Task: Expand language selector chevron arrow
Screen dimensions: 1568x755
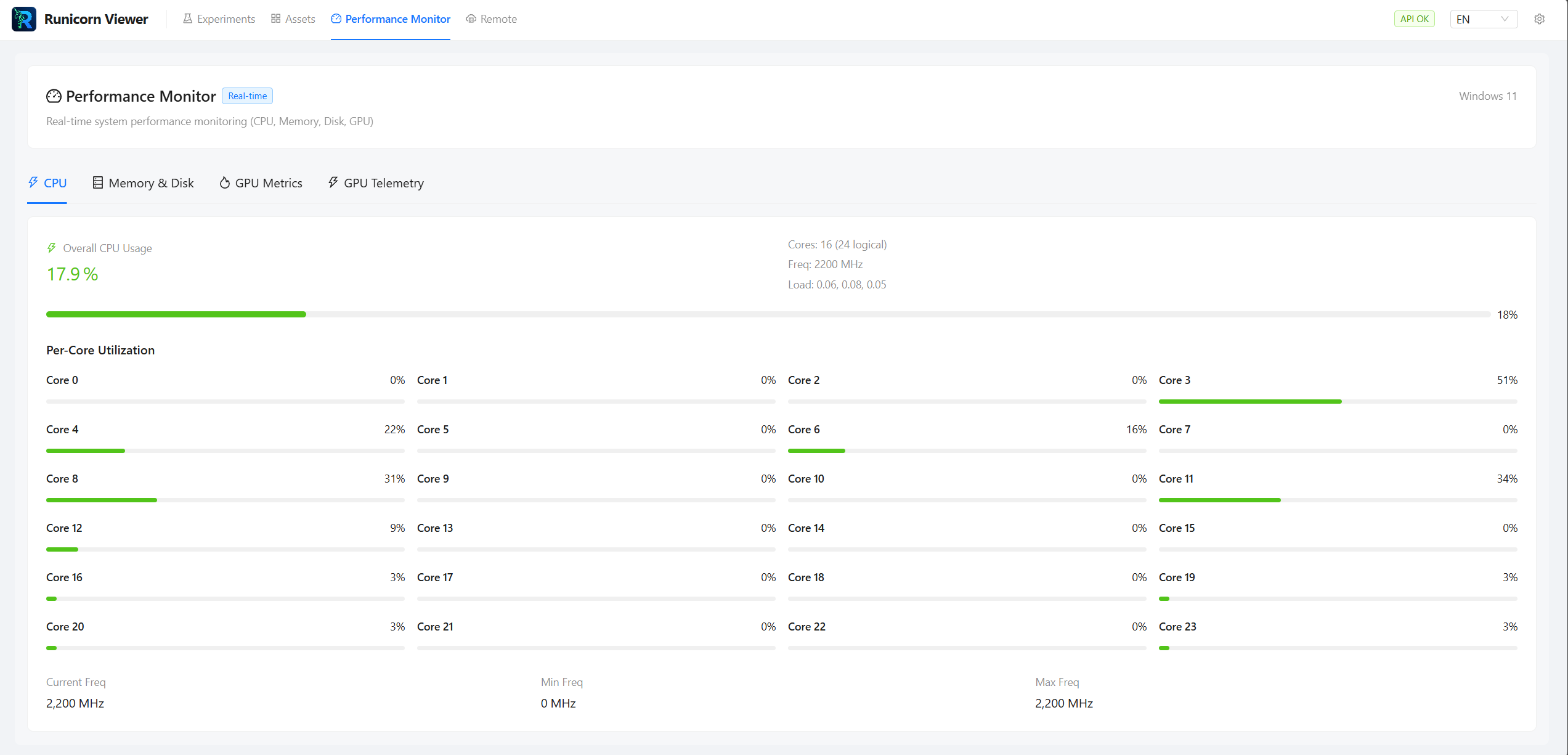Action: point(1505,19)
